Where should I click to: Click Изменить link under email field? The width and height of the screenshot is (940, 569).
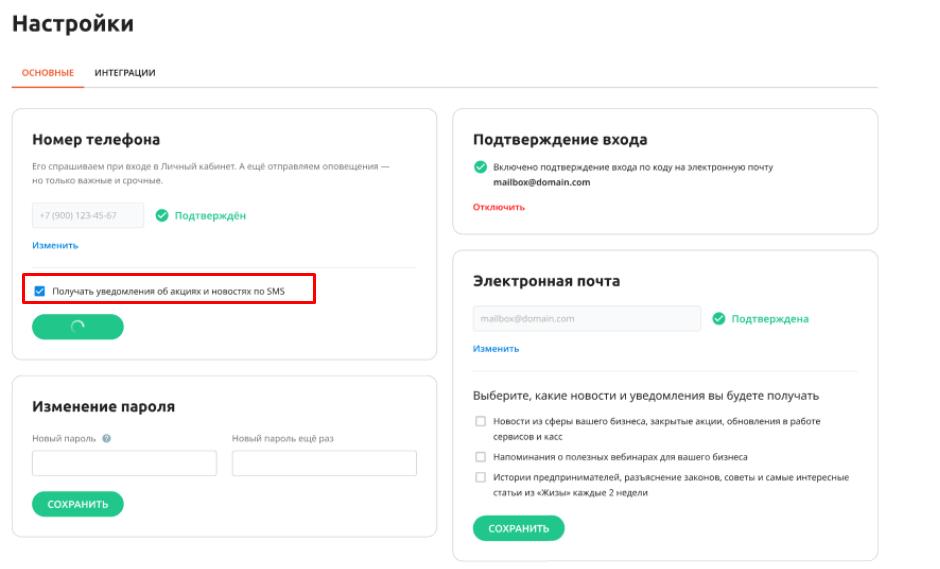coord(496,348)
